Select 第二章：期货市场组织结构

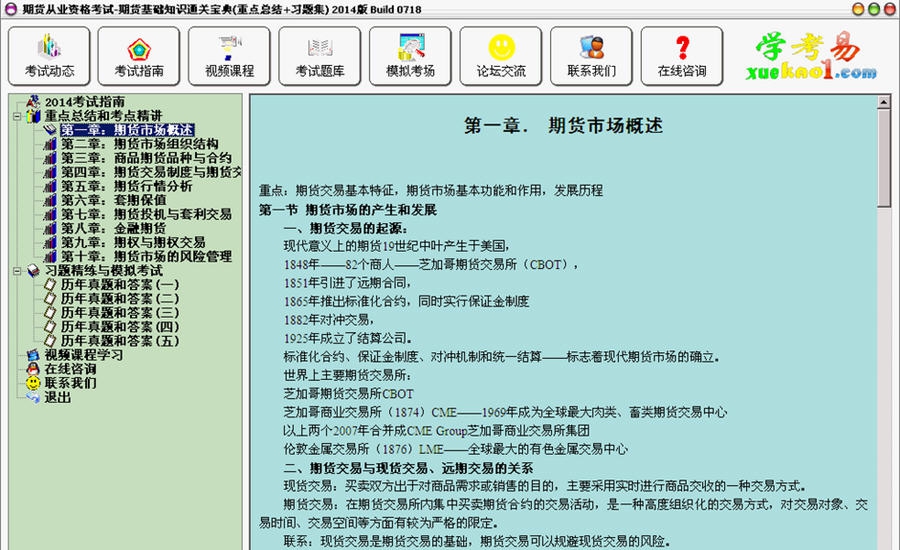pyautogui.click(x=139, y=144)
